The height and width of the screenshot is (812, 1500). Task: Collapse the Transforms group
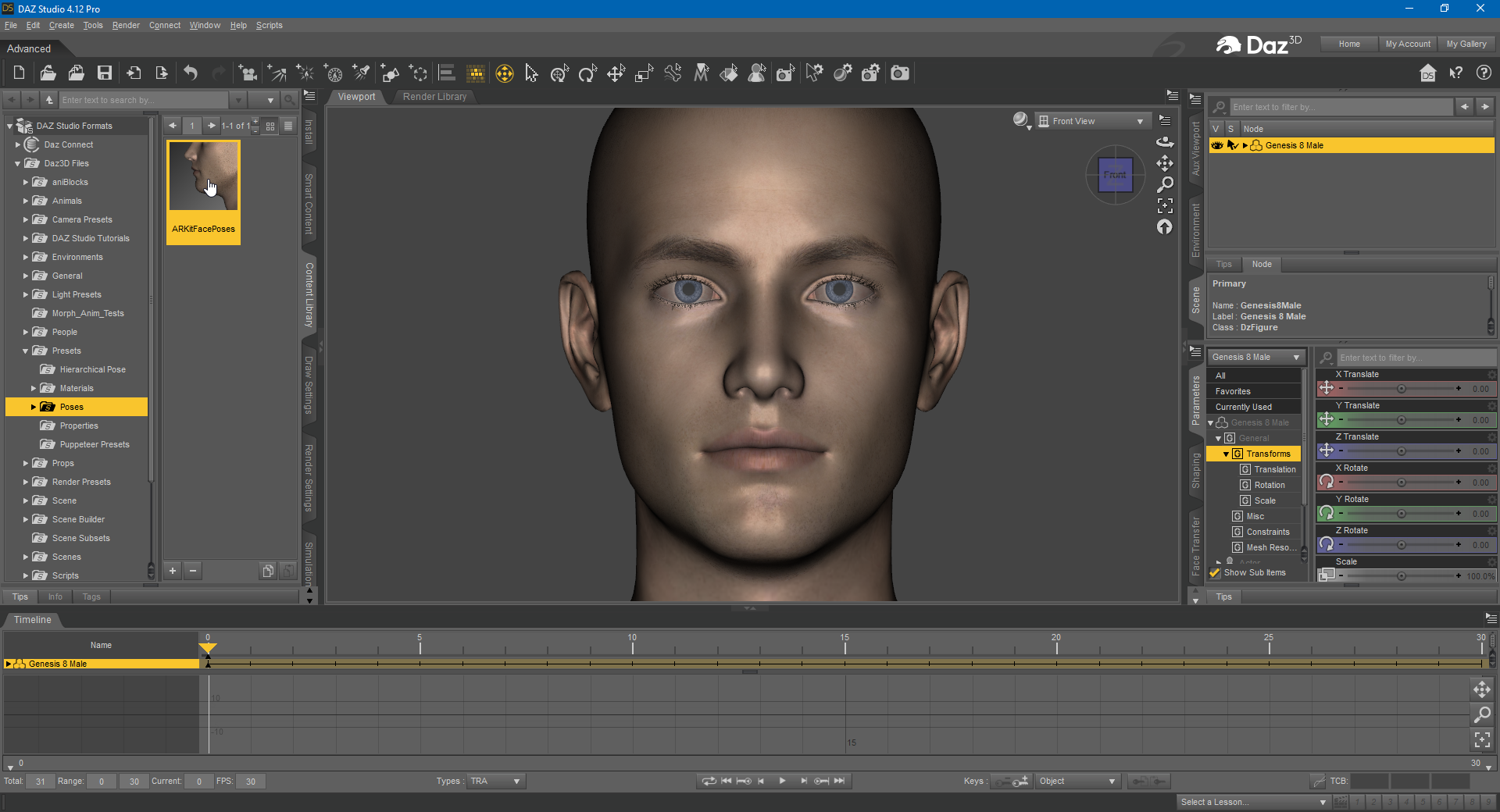point(1227,454)
